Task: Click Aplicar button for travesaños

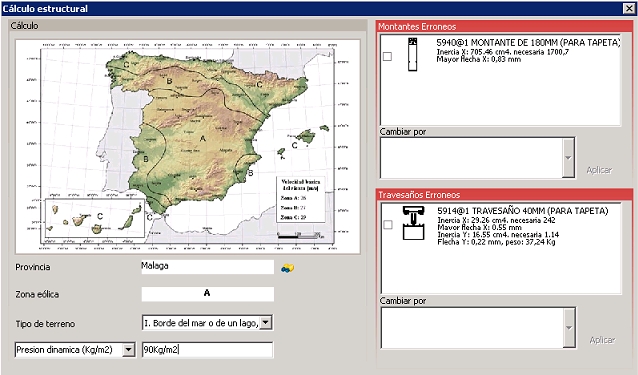Action: 602,340
